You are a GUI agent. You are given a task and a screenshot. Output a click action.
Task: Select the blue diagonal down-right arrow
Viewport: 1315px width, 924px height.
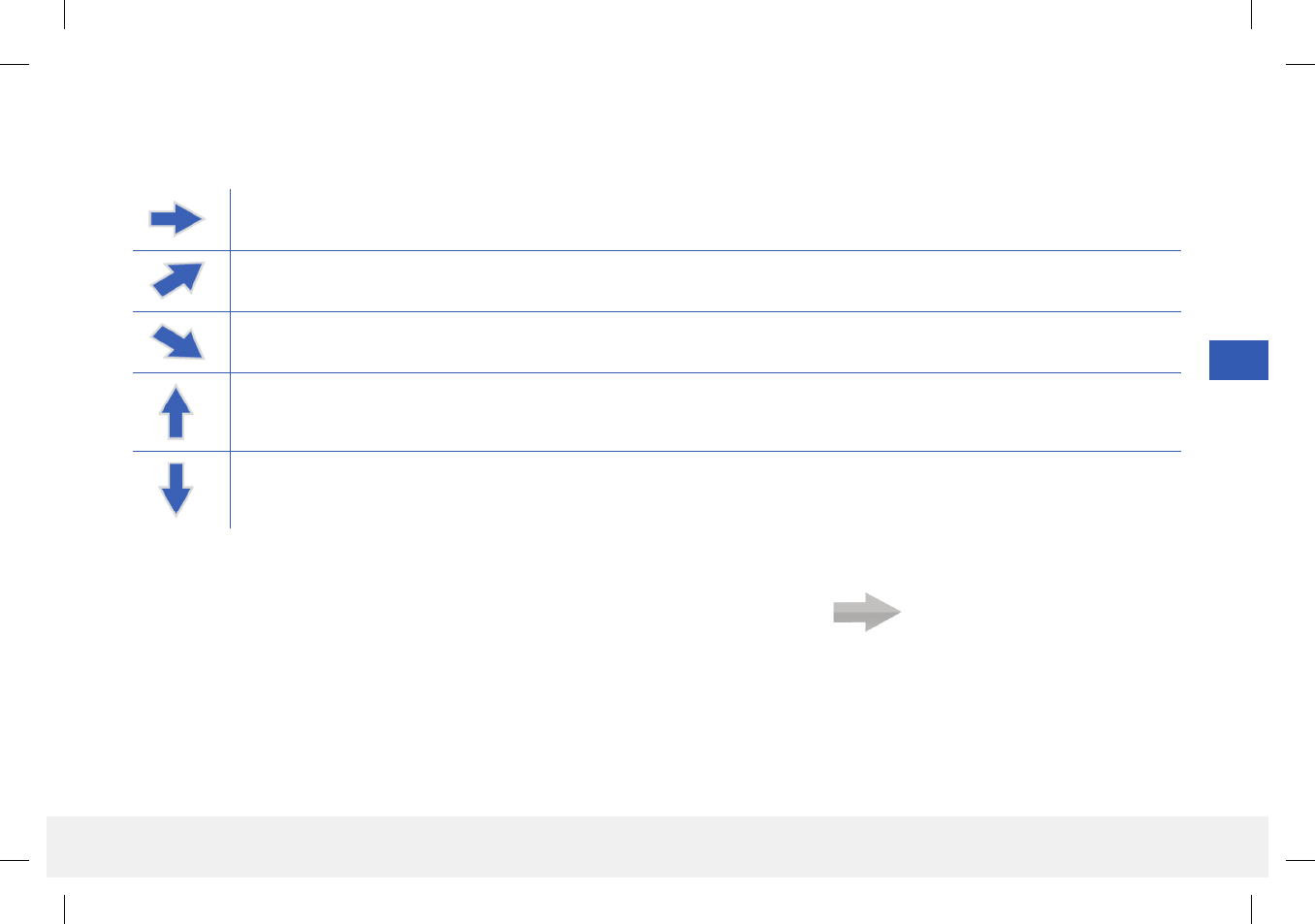(x=177, y=341)
